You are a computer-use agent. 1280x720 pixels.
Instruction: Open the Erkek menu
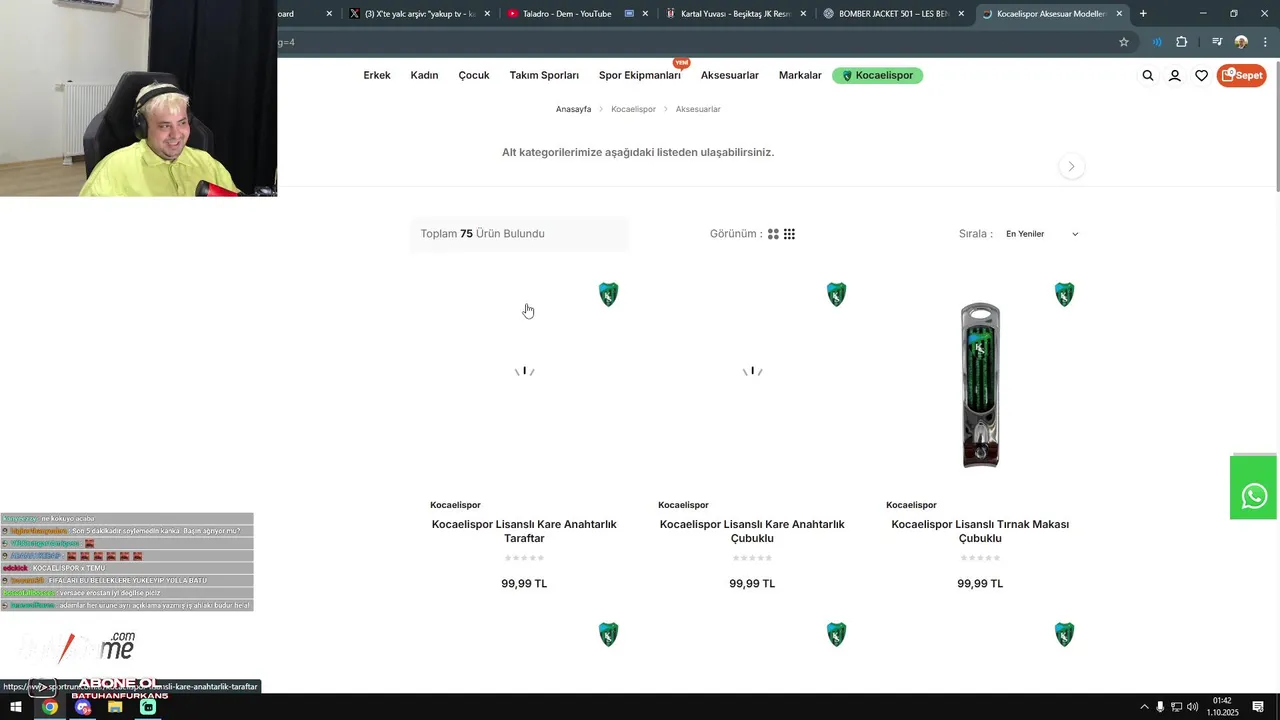[x=377, y=76]
